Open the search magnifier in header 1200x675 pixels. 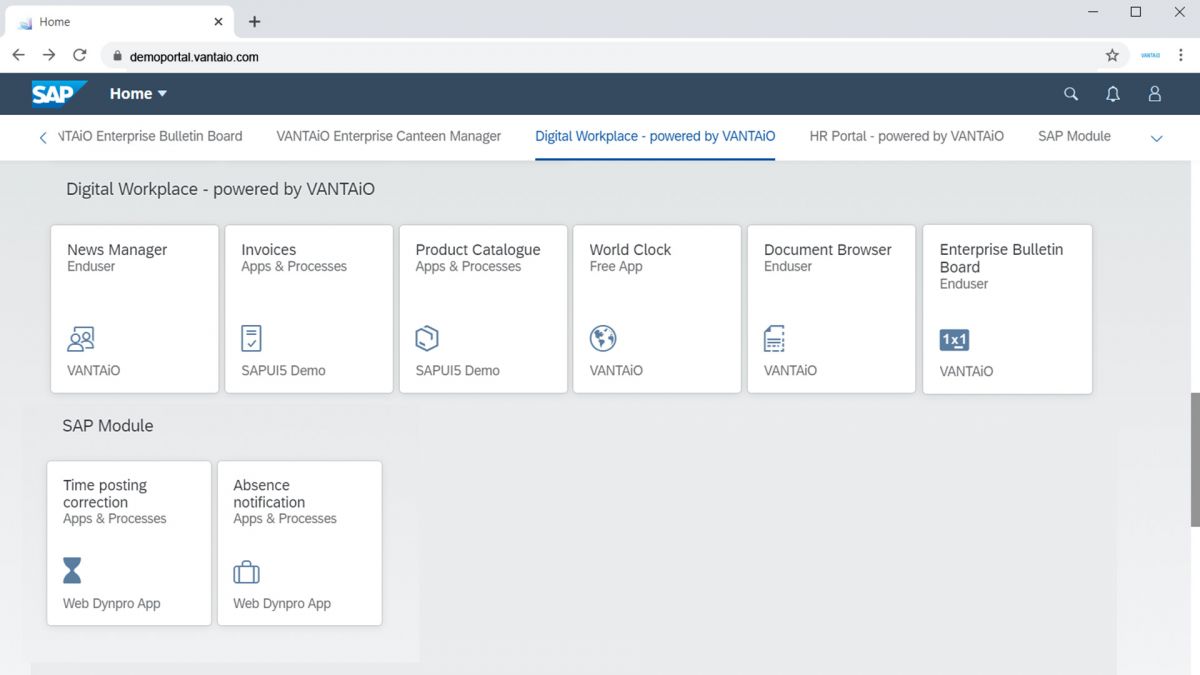tap(1071, 94)
